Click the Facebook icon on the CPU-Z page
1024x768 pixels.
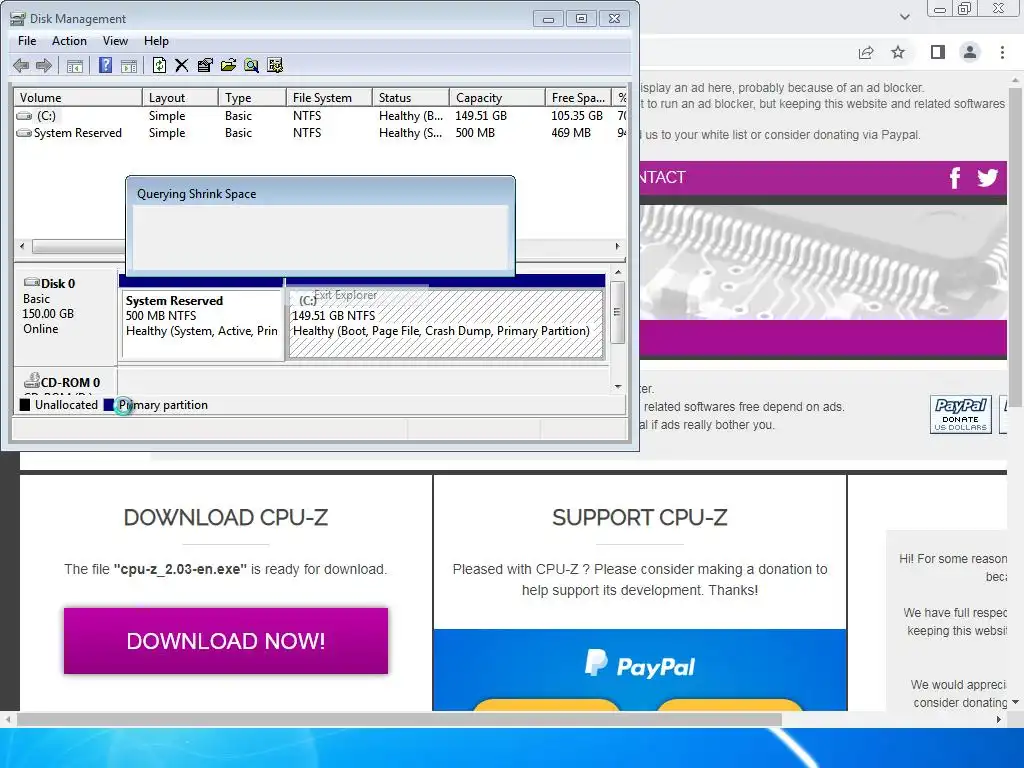point(955,178)
